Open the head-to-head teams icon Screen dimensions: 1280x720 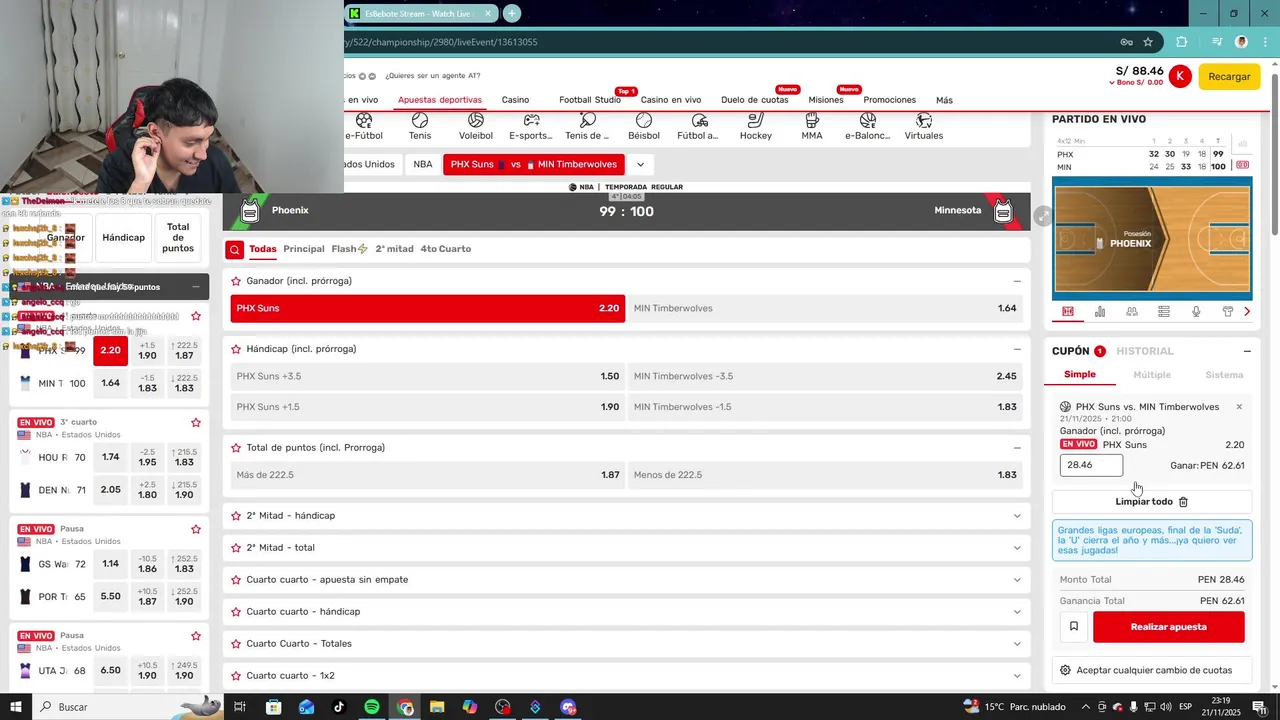click(1132, 312)
